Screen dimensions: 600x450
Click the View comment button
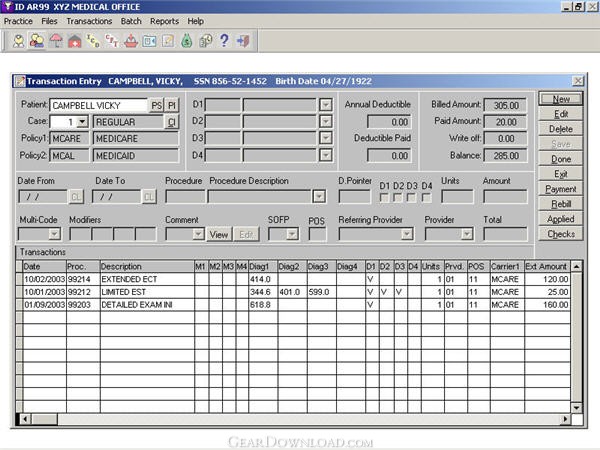(218, 235)
